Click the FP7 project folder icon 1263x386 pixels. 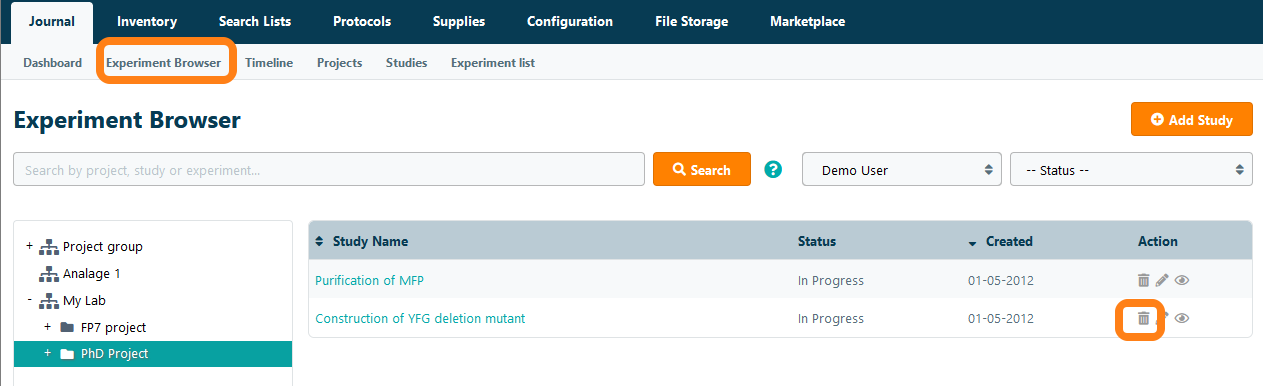click(67, 327)
